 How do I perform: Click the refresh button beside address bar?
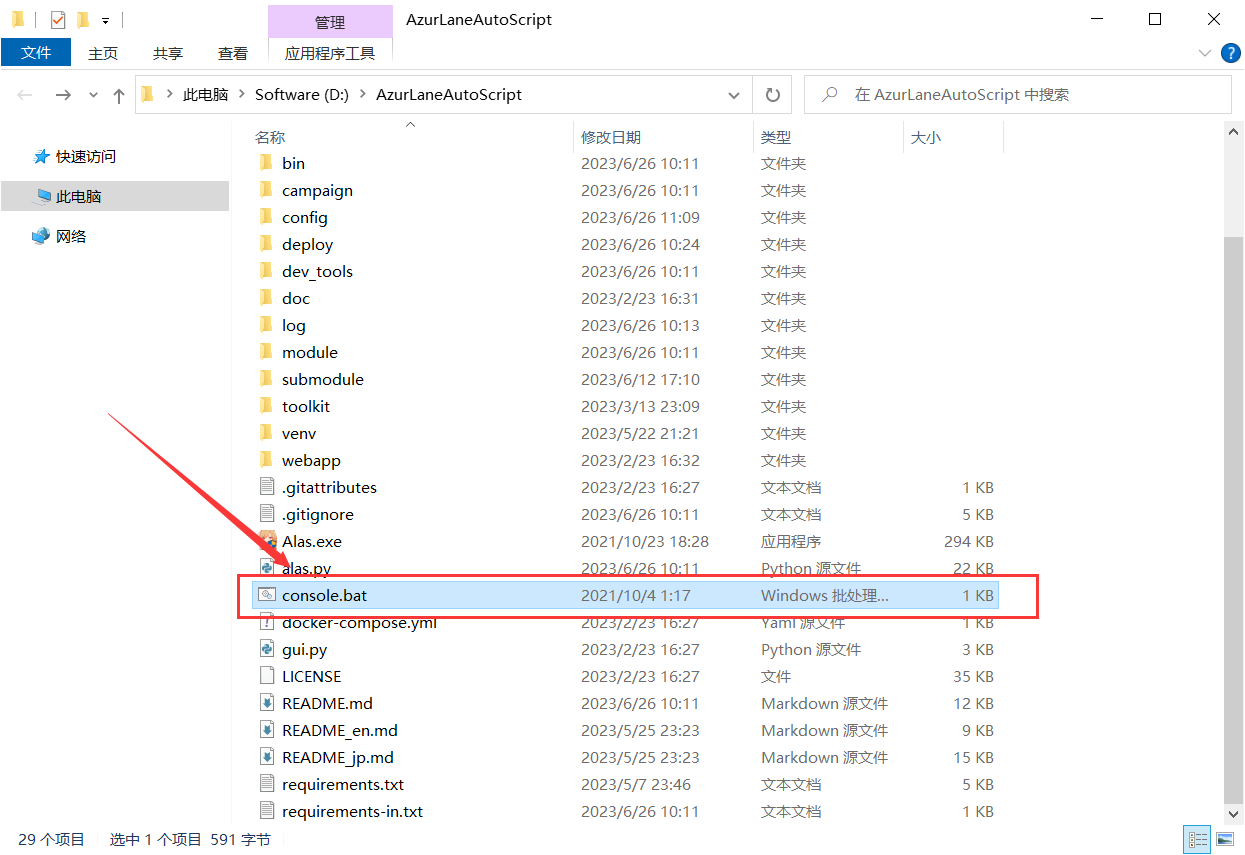click(x=772, y=95)
